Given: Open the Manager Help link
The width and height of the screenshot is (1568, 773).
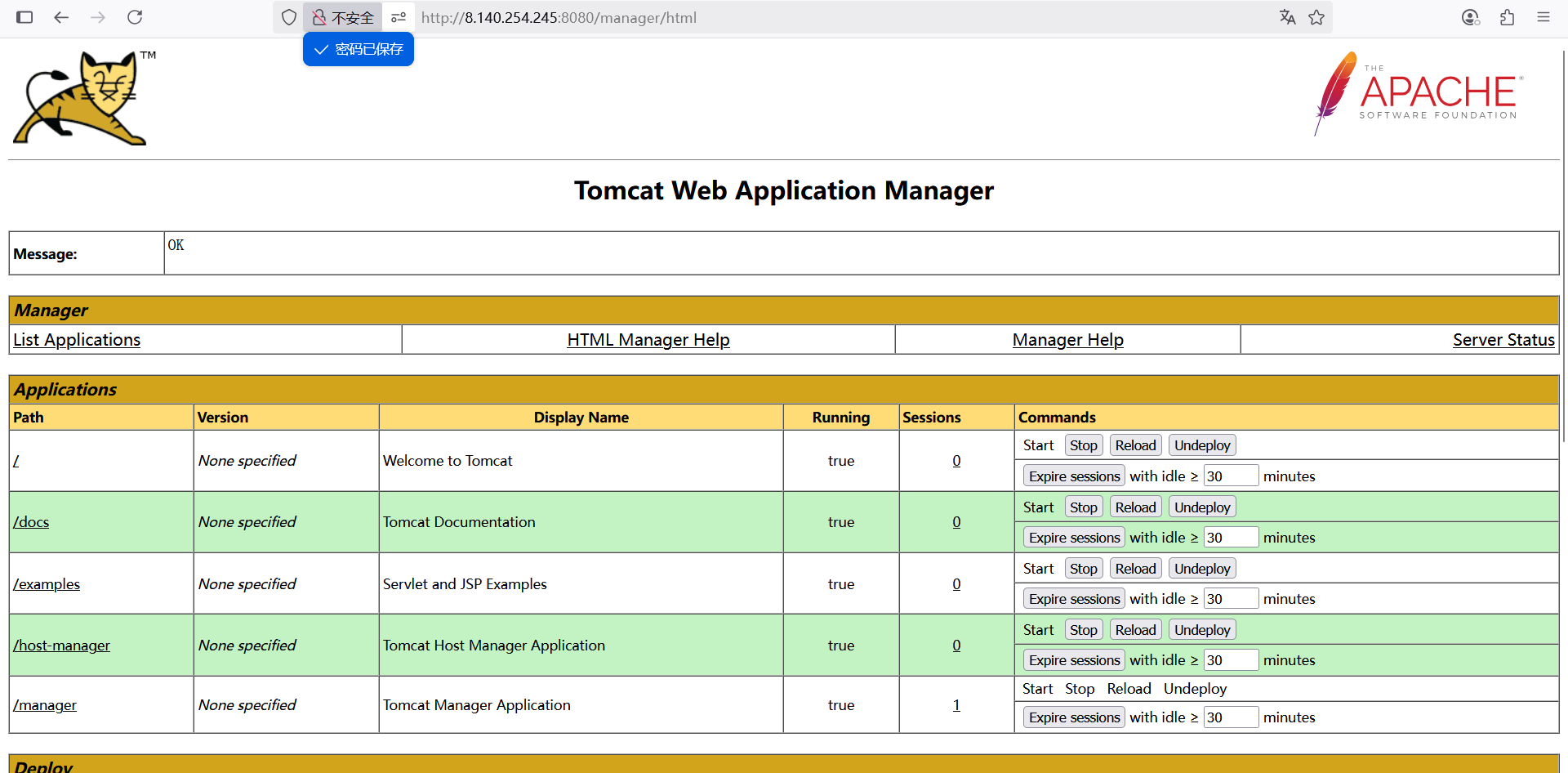Looking at the screenshot, I should click(1068, 340).
